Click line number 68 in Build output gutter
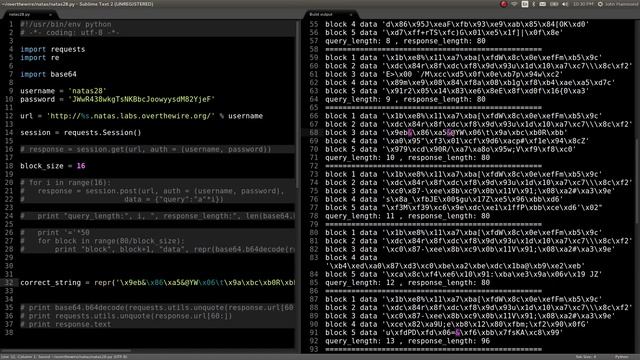The height and width of the screenshot is (360, 640). pos(313,133)
